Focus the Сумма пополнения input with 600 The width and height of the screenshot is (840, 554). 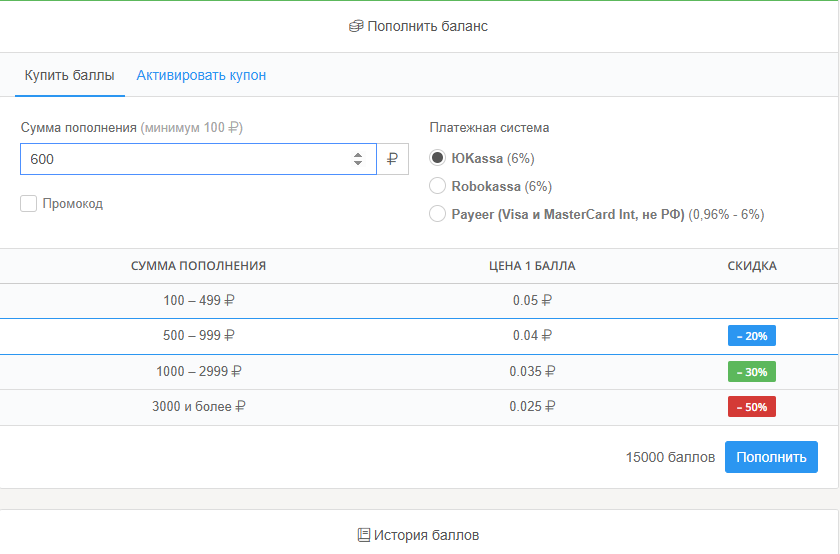[198, 159]
